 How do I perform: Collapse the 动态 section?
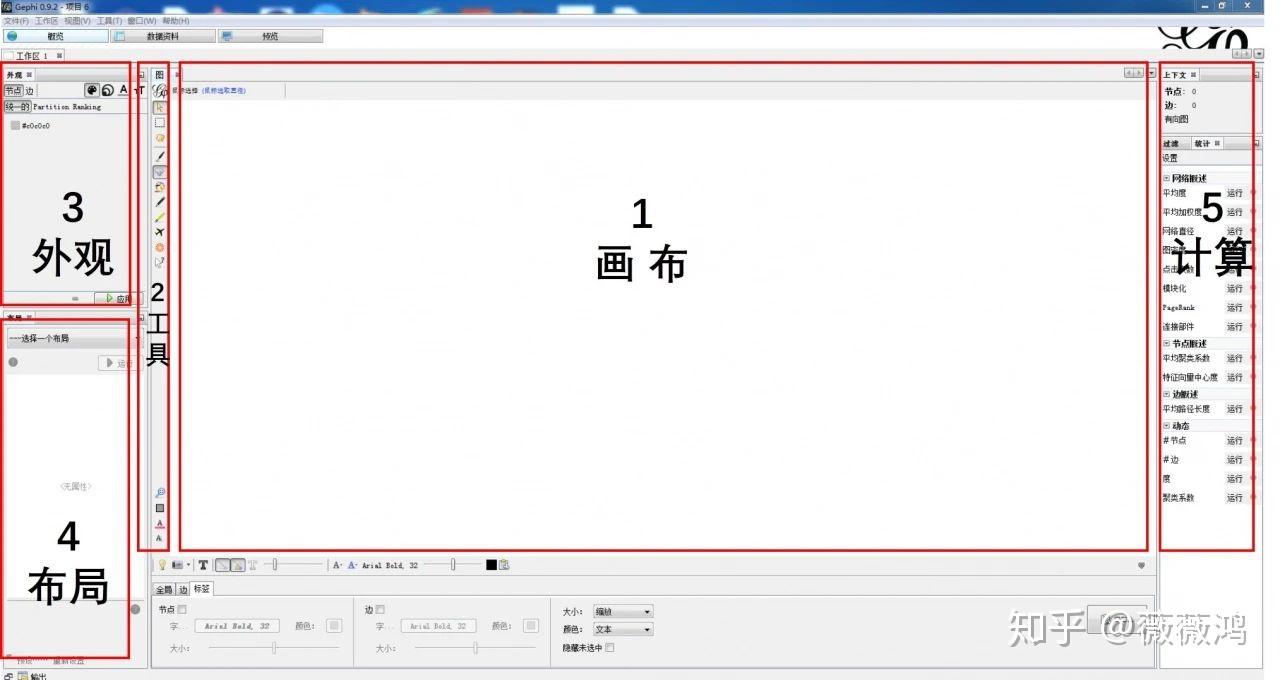pyautogui.click(x=1166, y=426)
